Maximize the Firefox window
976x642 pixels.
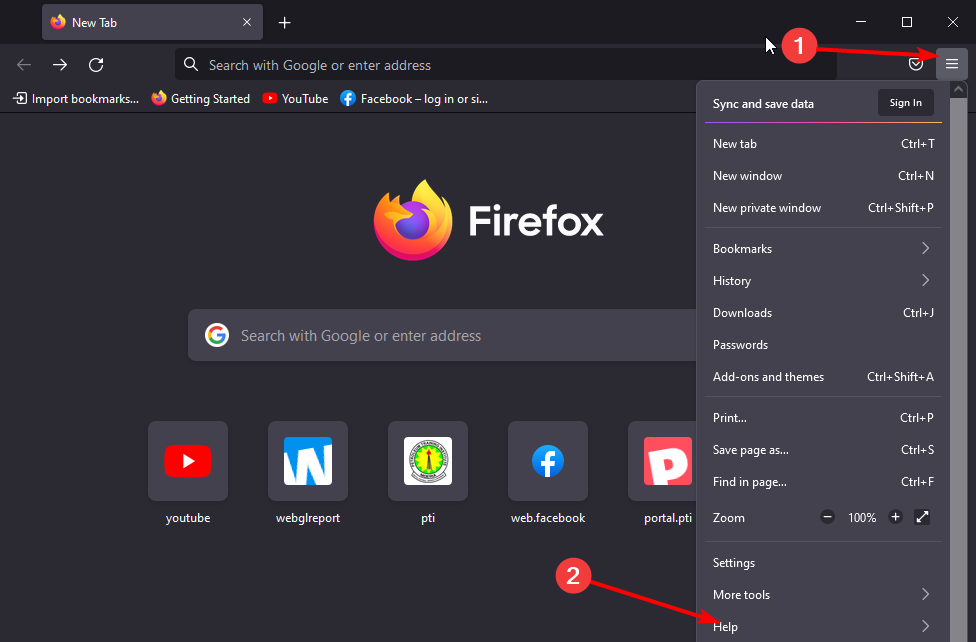click(x=907, y=22)
